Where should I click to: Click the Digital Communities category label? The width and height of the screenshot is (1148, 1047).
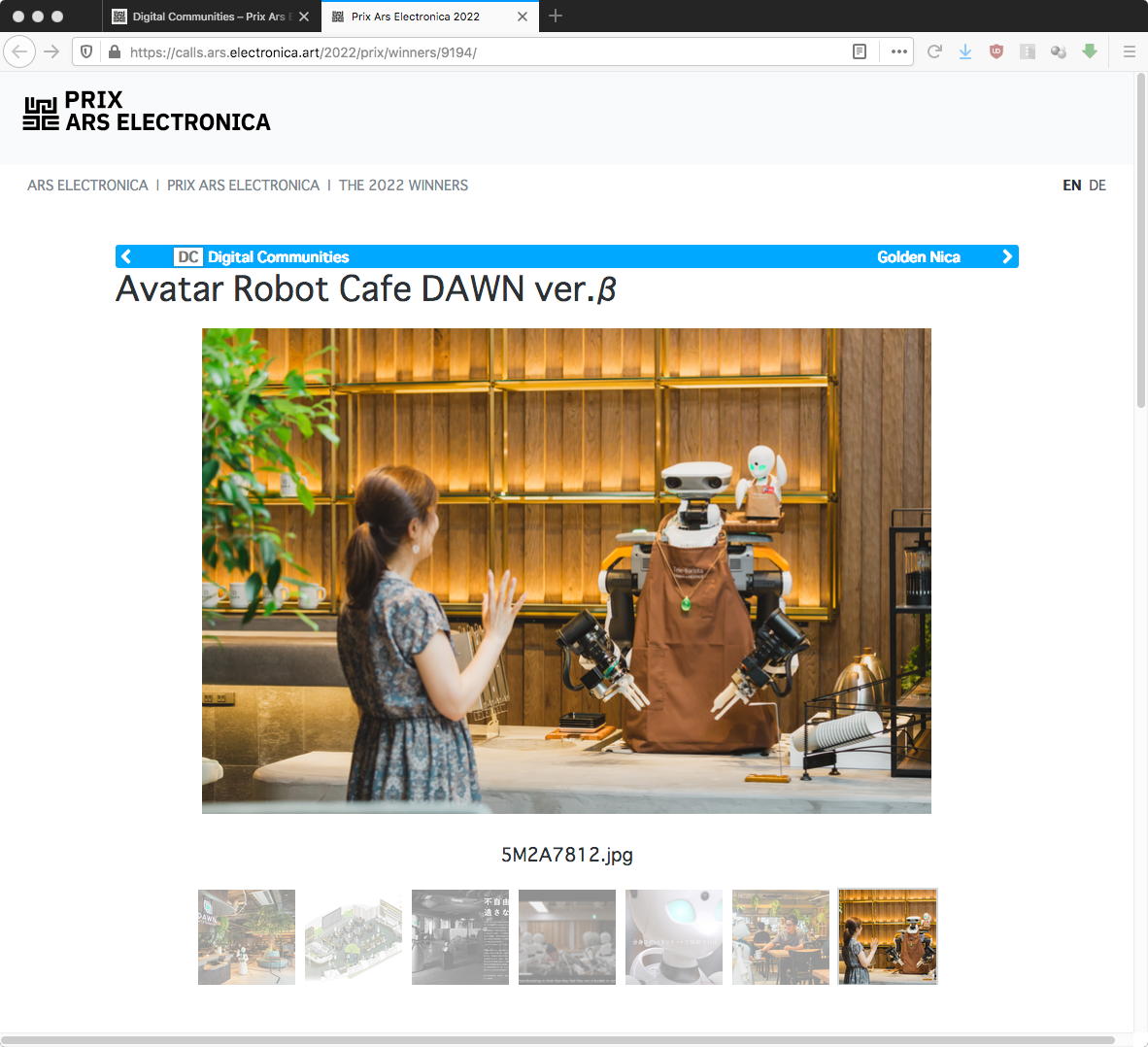278,257
